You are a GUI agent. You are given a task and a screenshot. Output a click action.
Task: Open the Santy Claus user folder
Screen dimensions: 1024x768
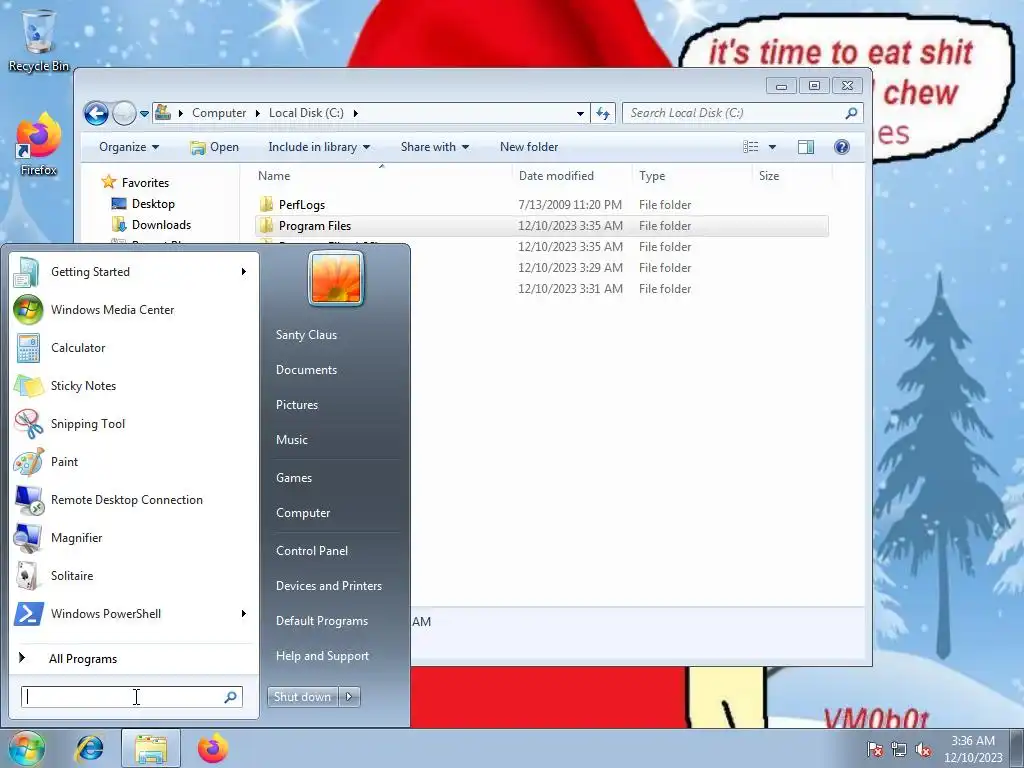[306, 335]
